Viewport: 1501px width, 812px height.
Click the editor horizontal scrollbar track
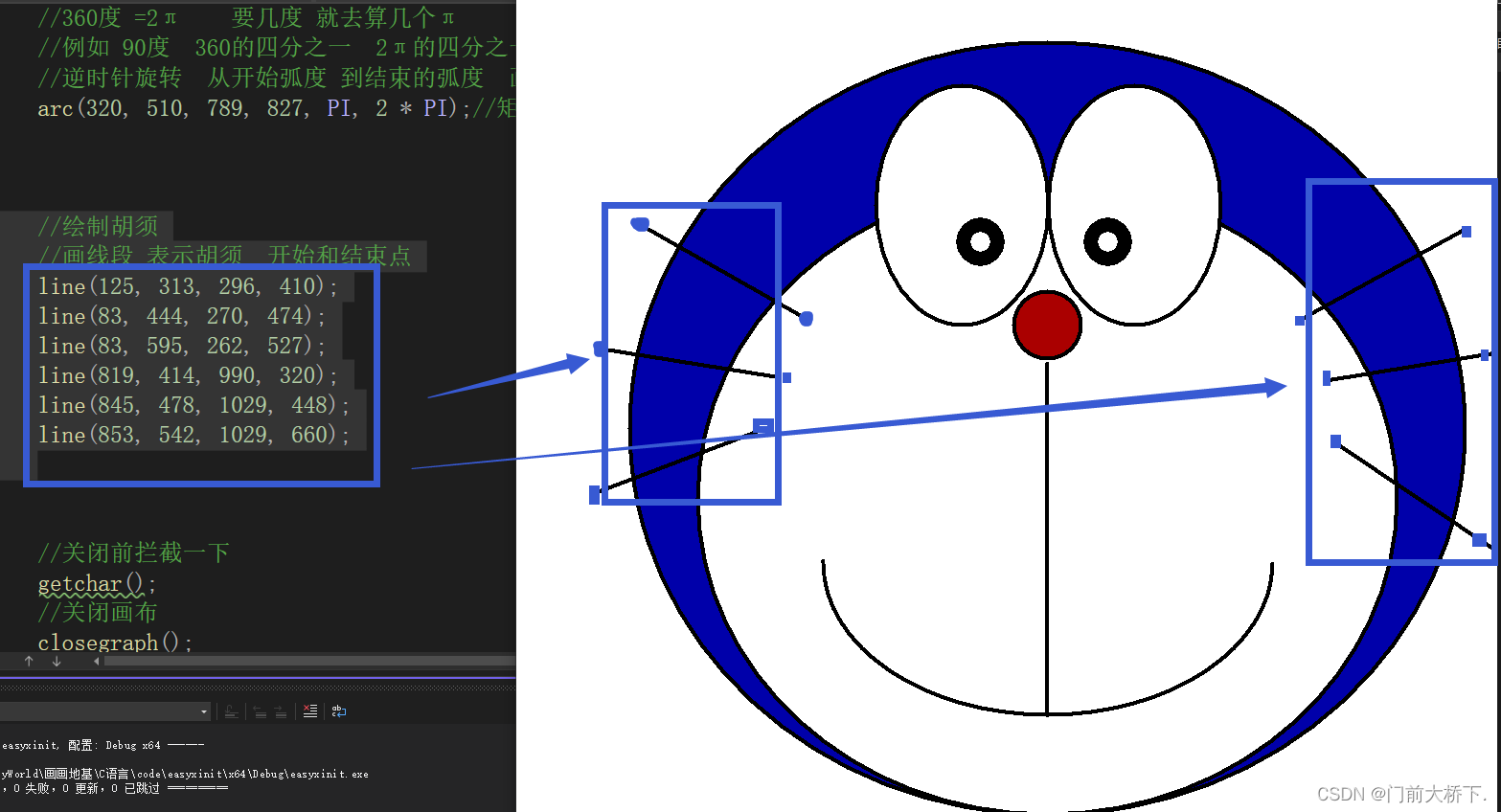(x=310, y=661)
